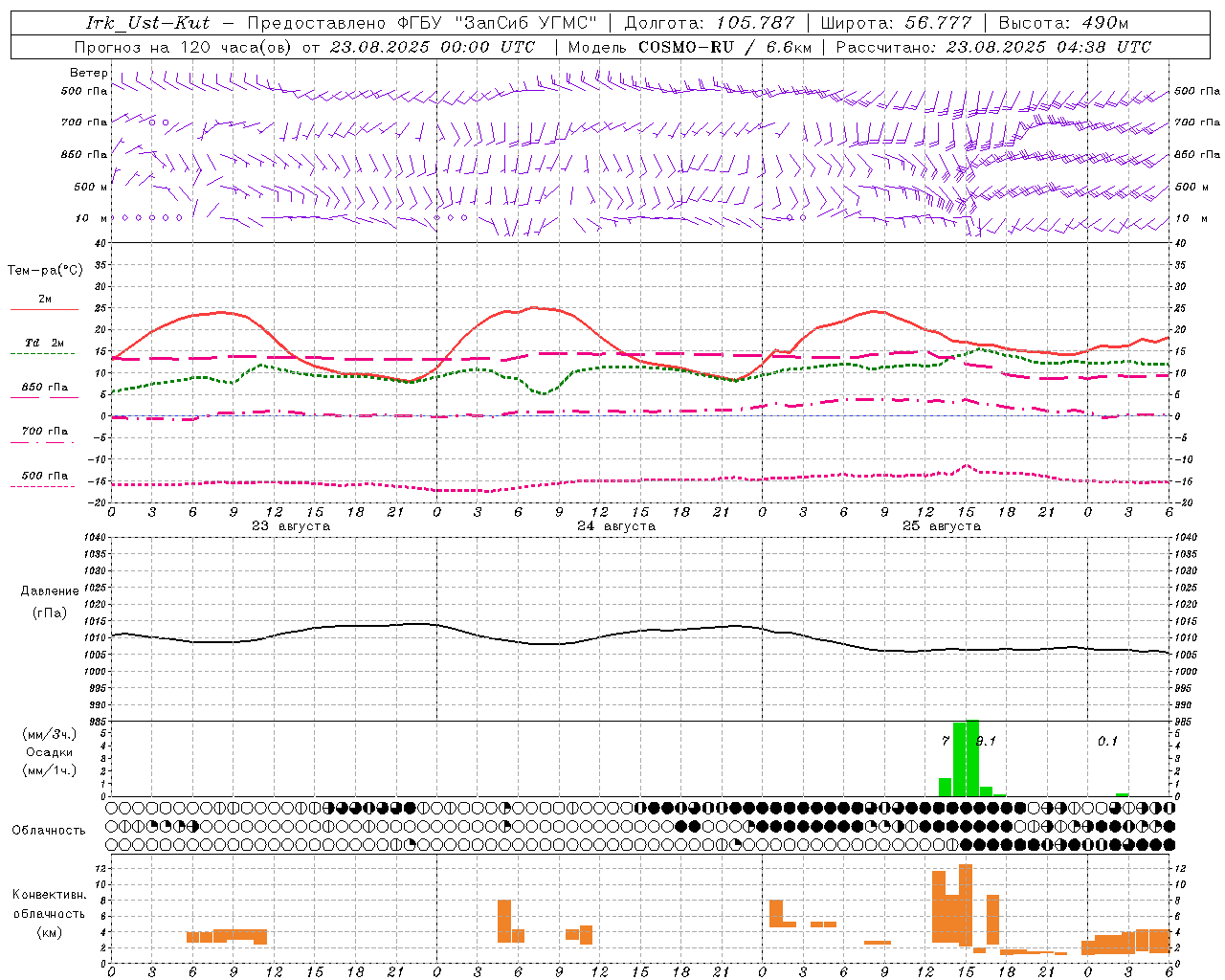
Task: Click the 'Тем-ра(°C)' temperature panel label
Action: tap(45, 270)
